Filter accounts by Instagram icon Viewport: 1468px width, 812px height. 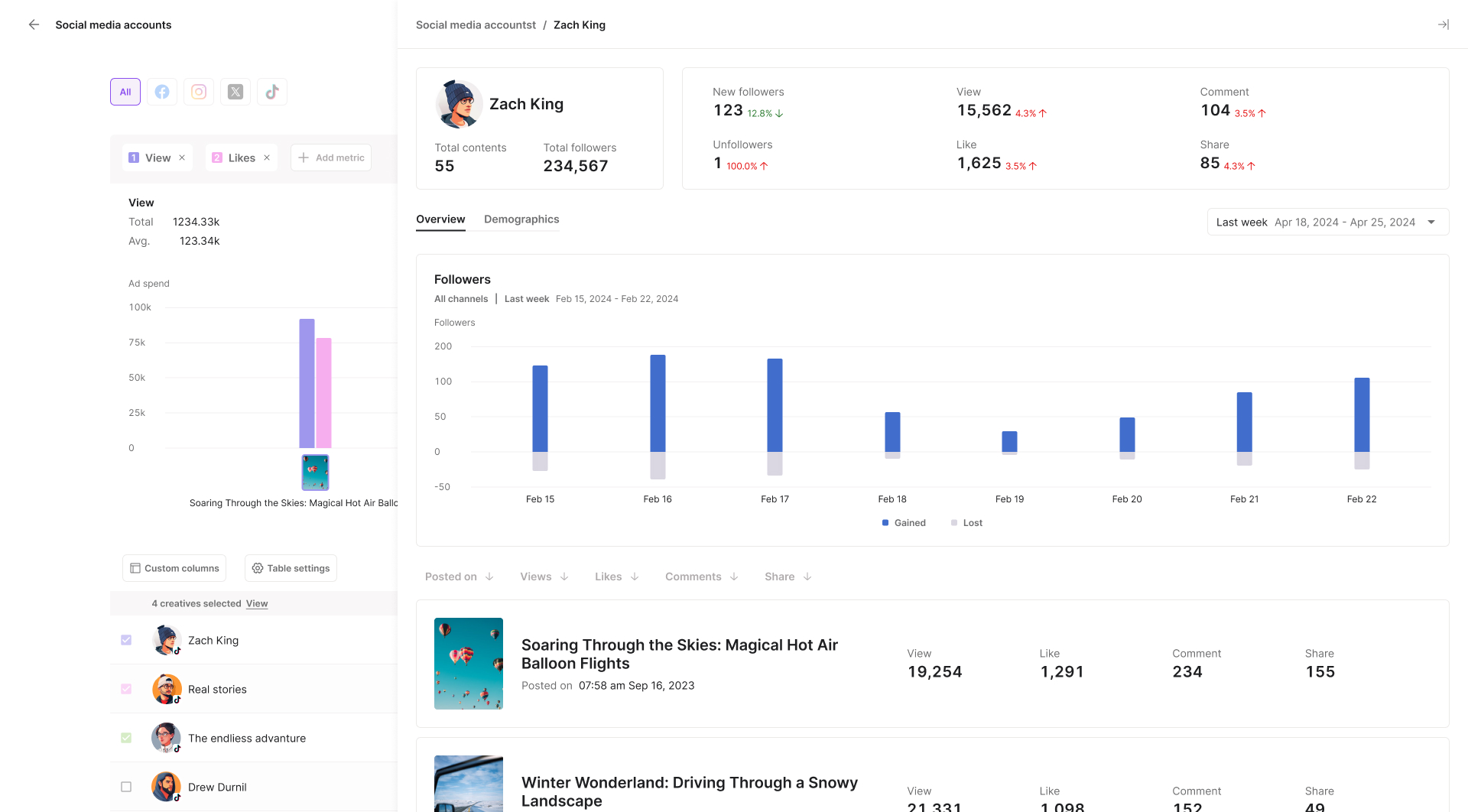199,92
